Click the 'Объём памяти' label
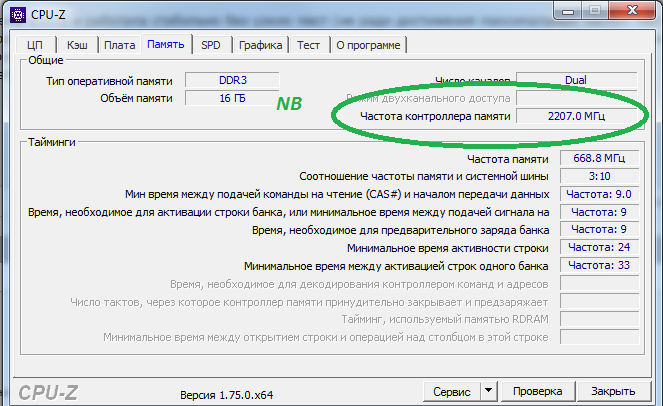663x406 pixels. (136, 98)
